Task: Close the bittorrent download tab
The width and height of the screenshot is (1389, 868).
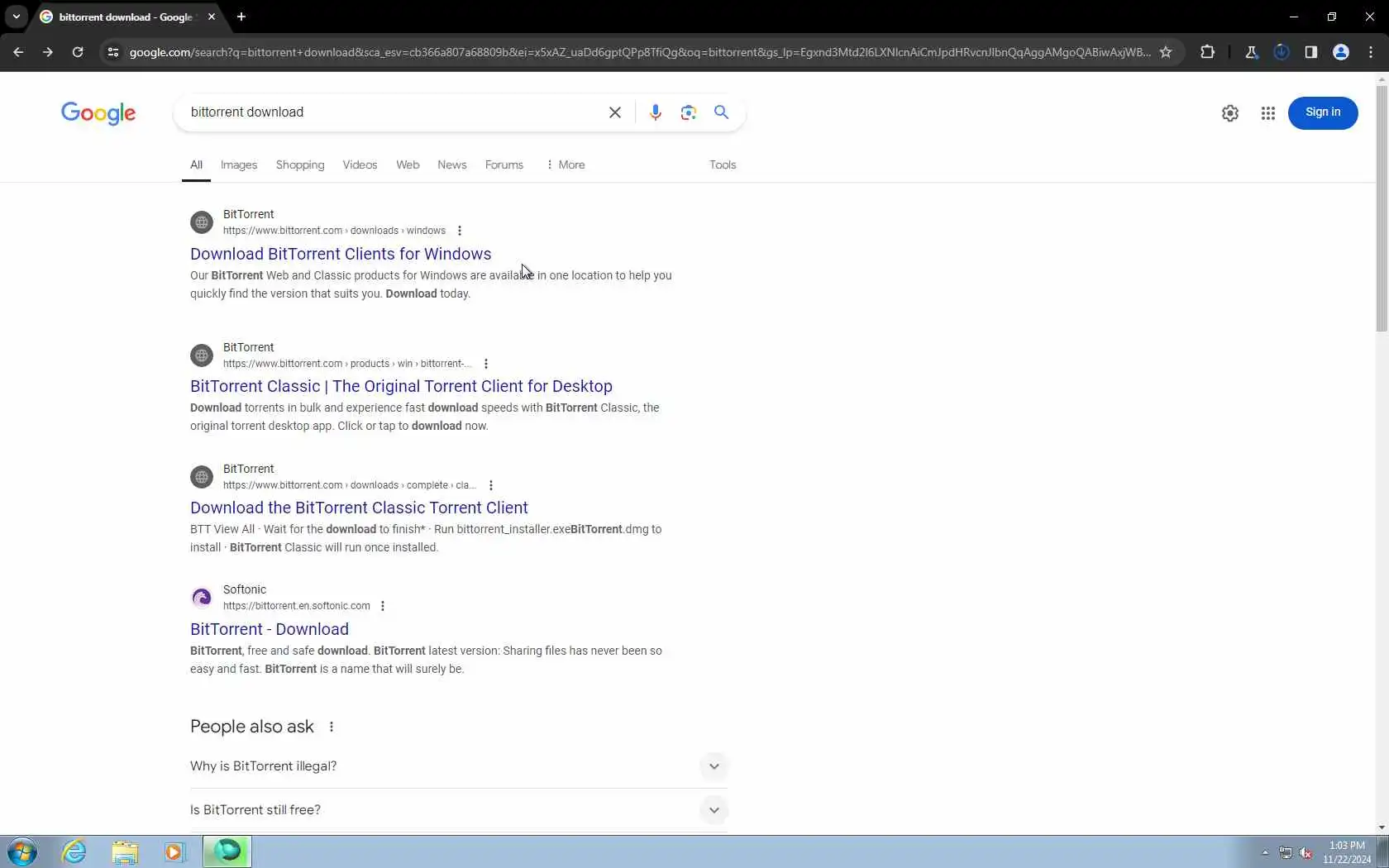Action: point(212,17)
